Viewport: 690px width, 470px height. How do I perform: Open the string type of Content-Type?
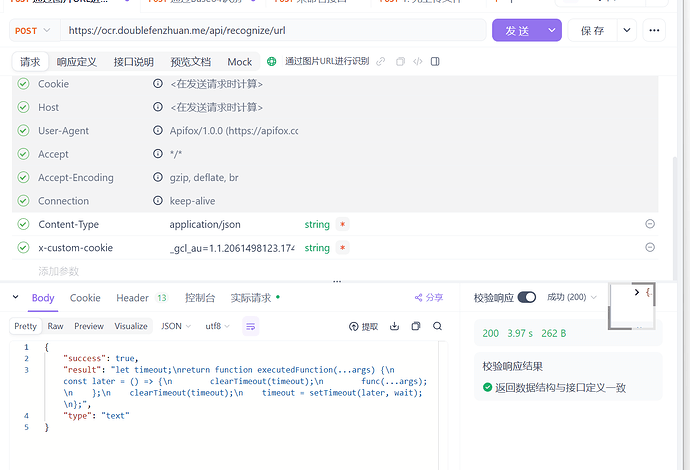point(317,224)
